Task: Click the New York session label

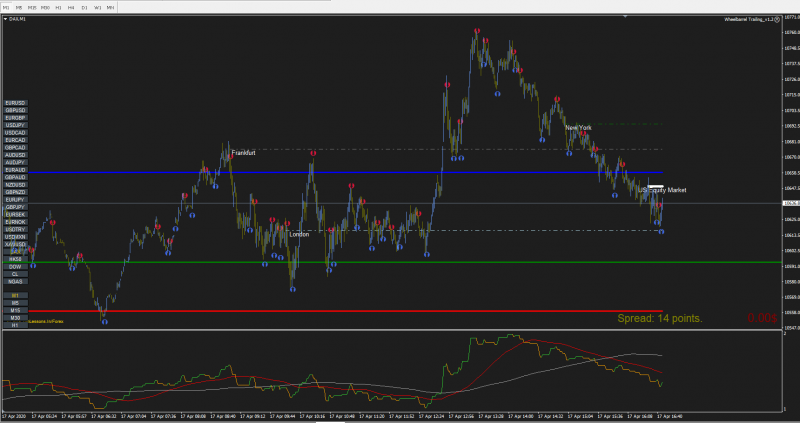Action: tap(578, 128)
